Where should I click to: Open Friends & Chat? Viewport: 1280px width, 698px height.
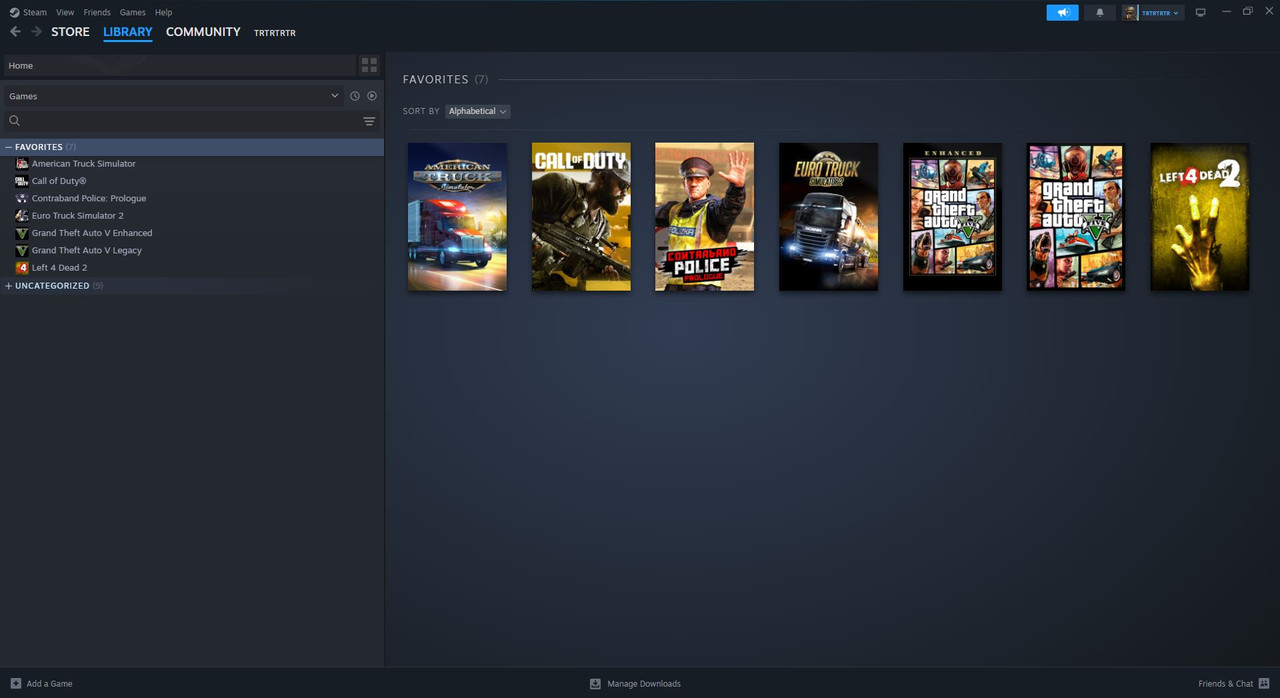pos(1234,684)
